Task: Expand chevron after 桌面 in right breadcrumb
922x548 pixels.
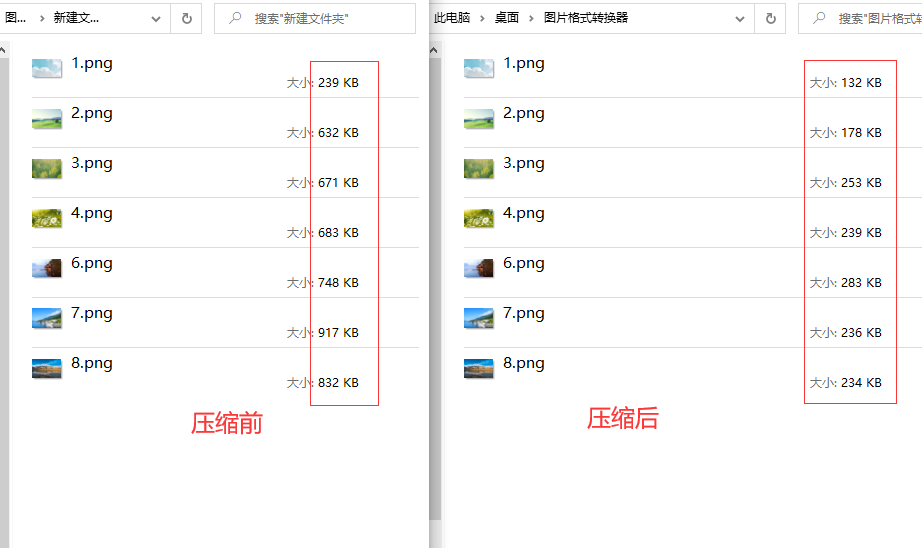Action: 531,18
